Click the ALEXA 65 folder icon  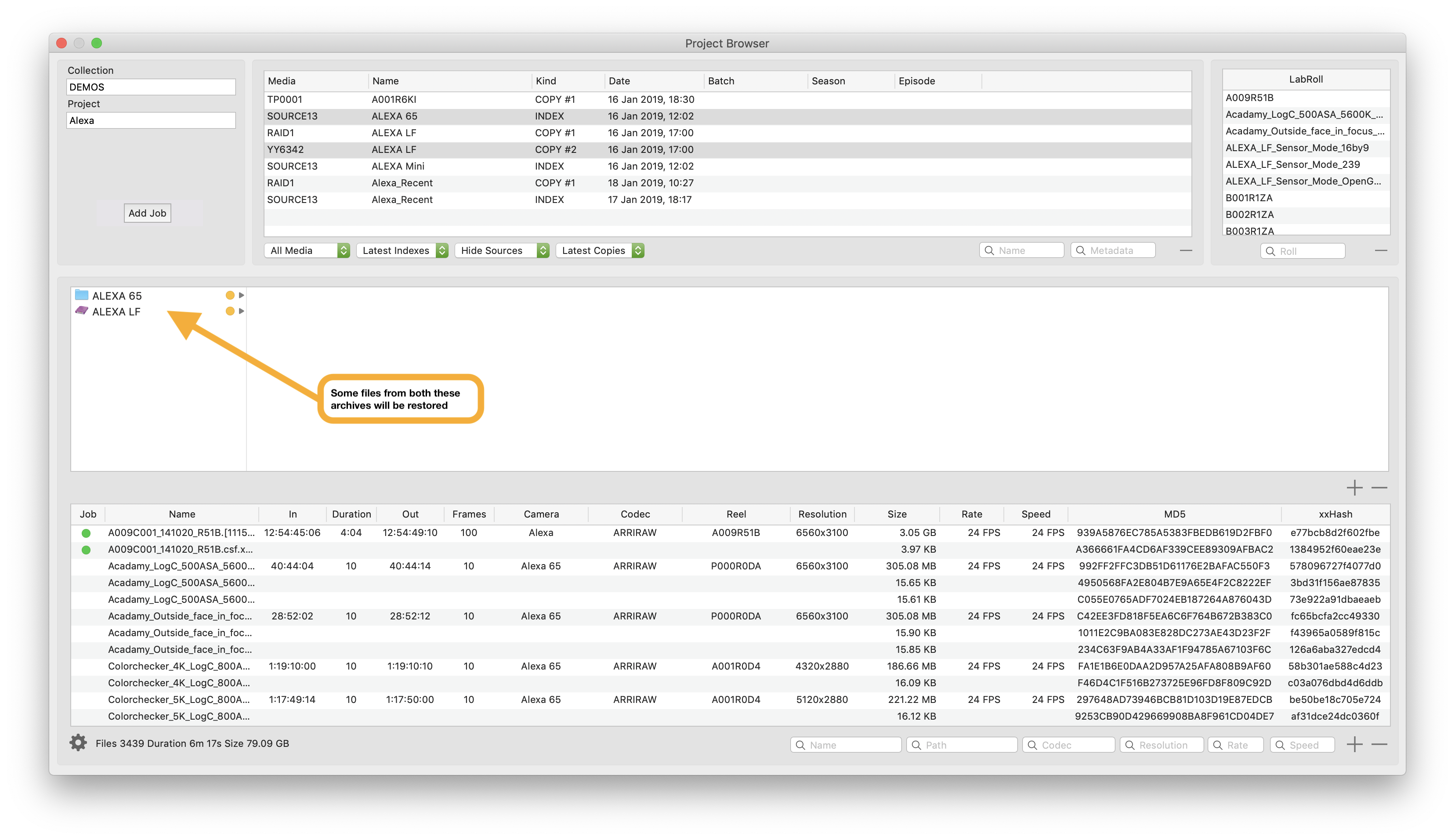click(81, 295)
